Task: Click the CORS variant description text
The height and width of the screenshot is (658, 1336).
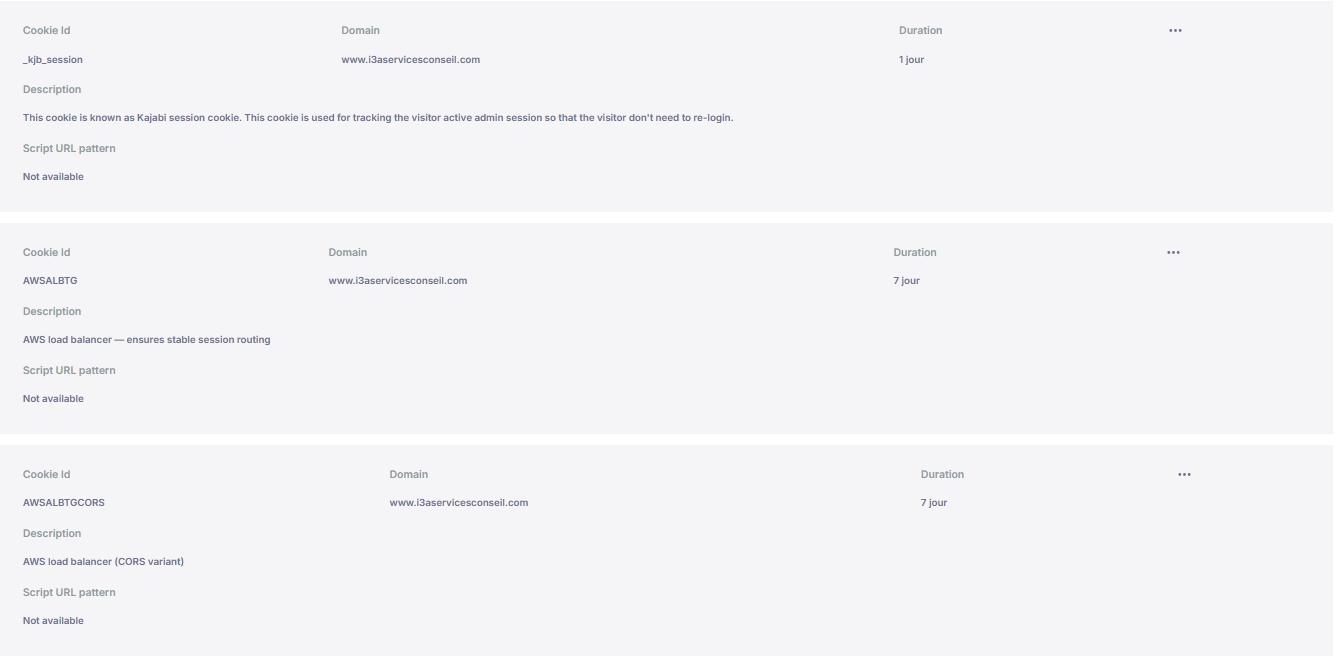Action: click(x=104, y=562)
